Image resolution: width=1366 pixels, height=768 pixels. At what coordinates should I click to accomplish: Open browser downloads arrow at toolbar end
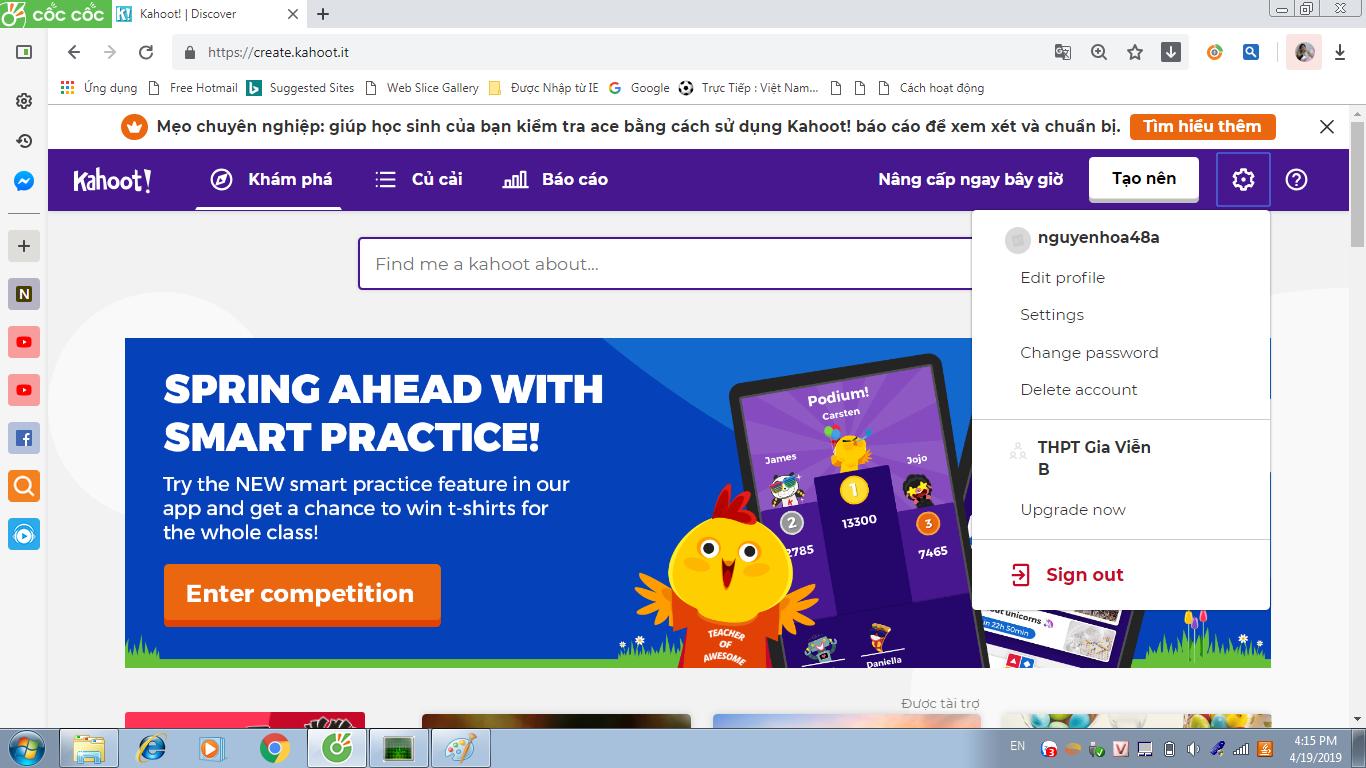tap(1340, 52)
